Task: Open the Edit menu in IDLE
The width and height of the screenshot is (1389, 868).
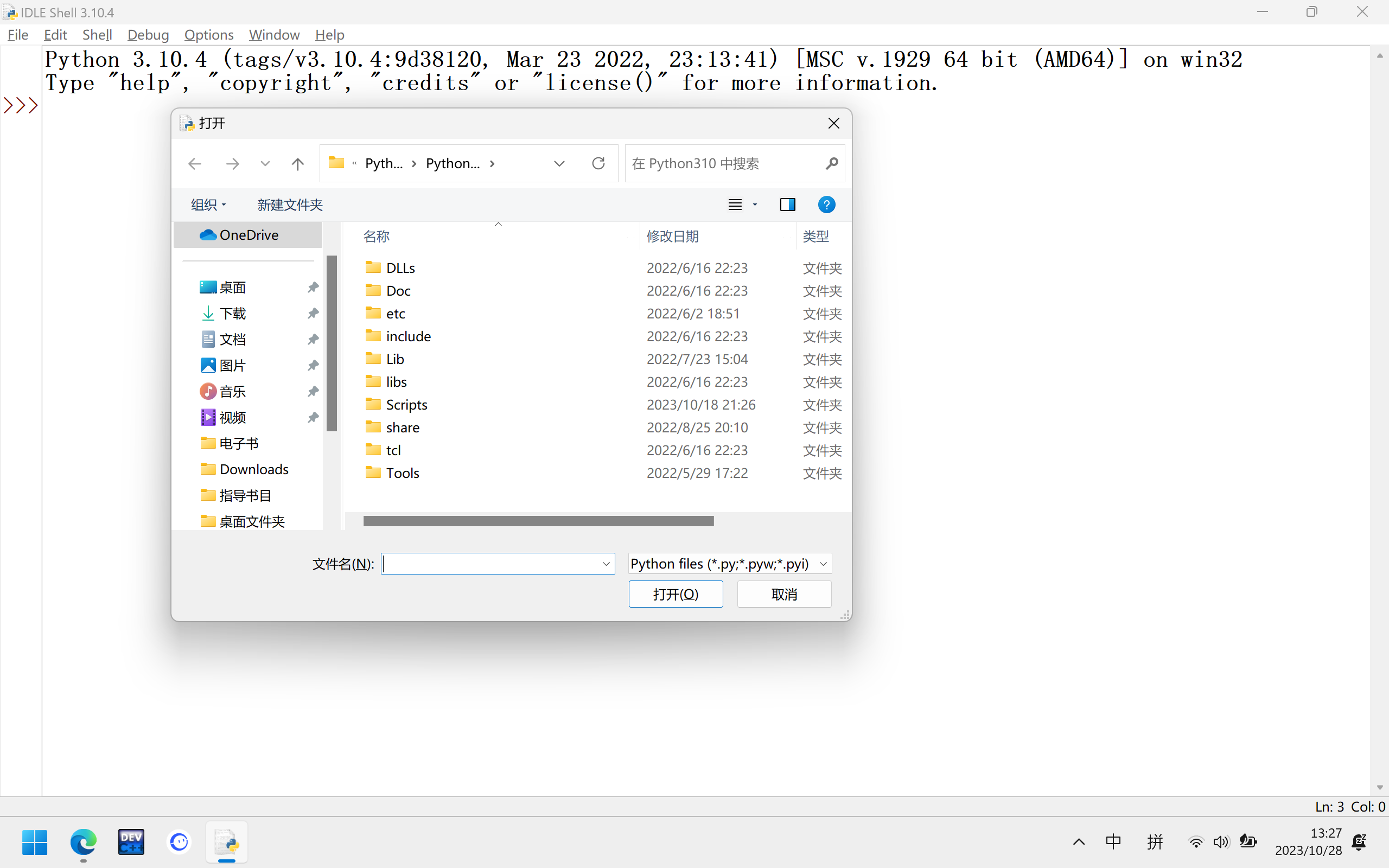Action: coord(55,34)
